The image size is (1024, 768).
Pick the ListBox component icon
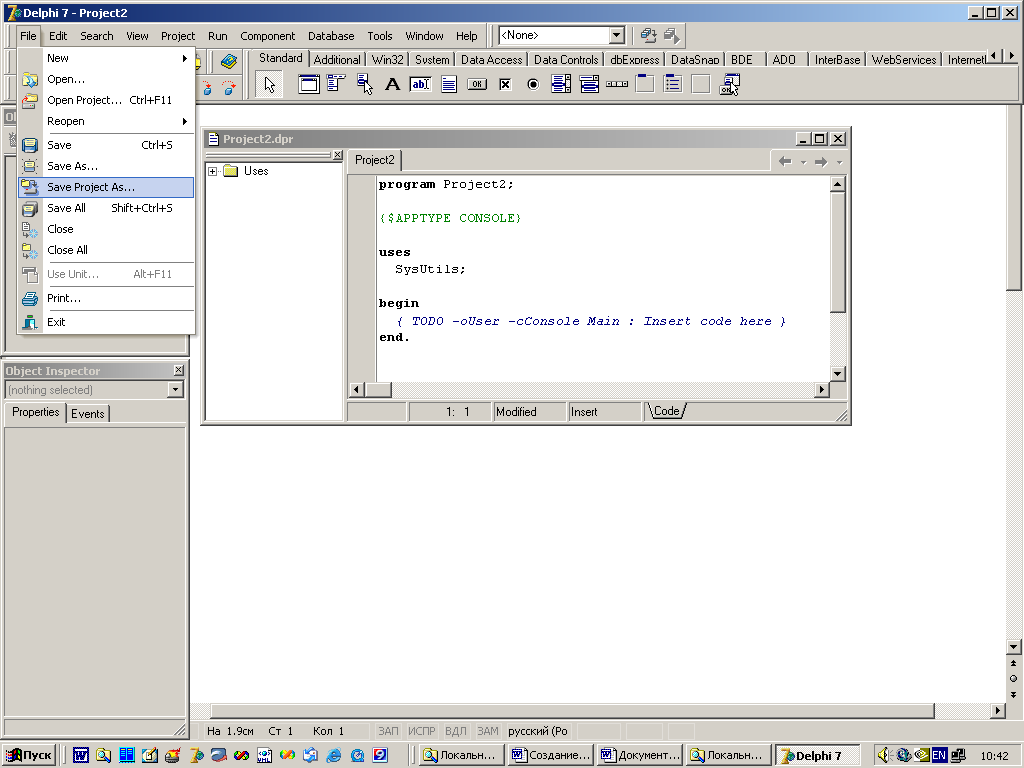click(x=561, y=84)
